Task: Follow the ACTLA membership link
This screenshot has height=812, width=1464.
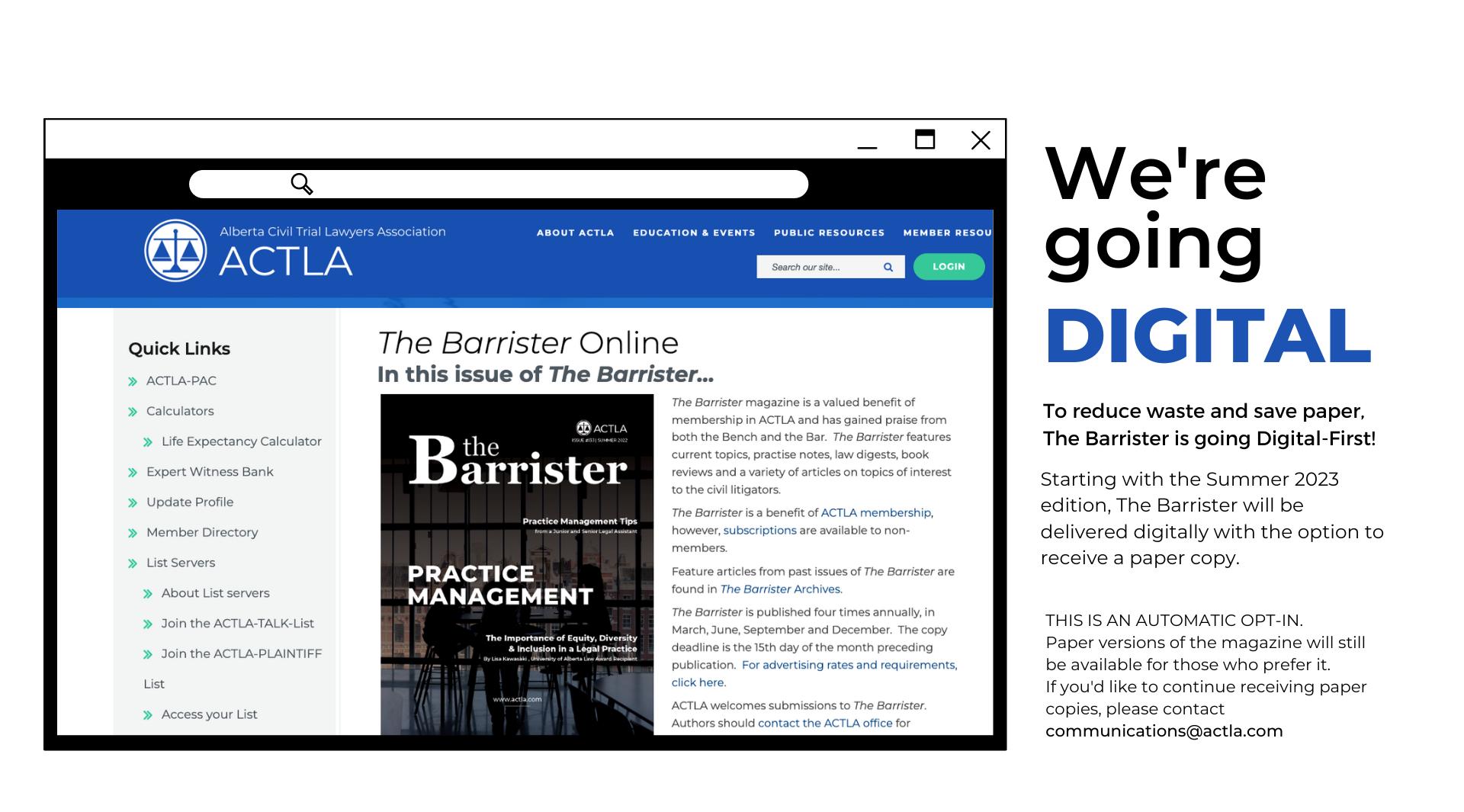Action: point(876,513)
